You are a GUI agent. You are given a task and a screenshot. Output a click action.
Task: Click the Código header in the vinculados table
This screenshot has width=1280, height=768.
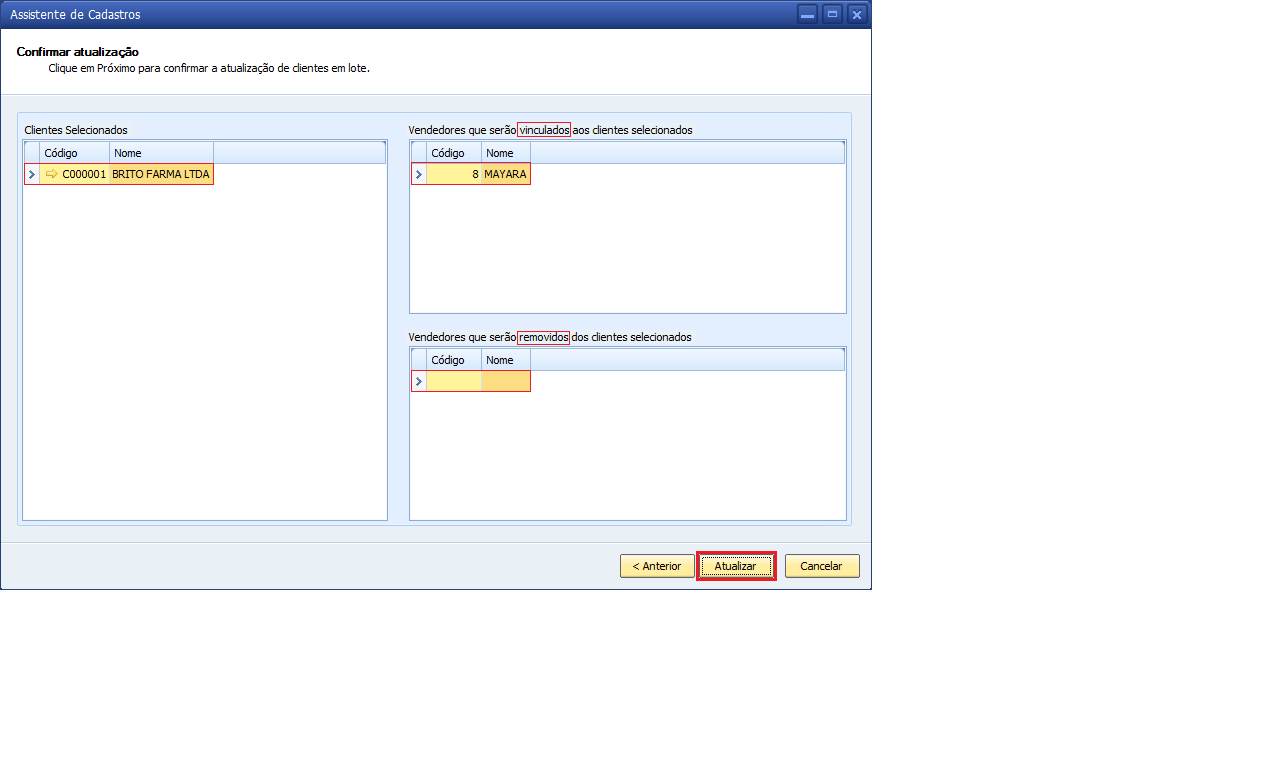click(454, 153)
